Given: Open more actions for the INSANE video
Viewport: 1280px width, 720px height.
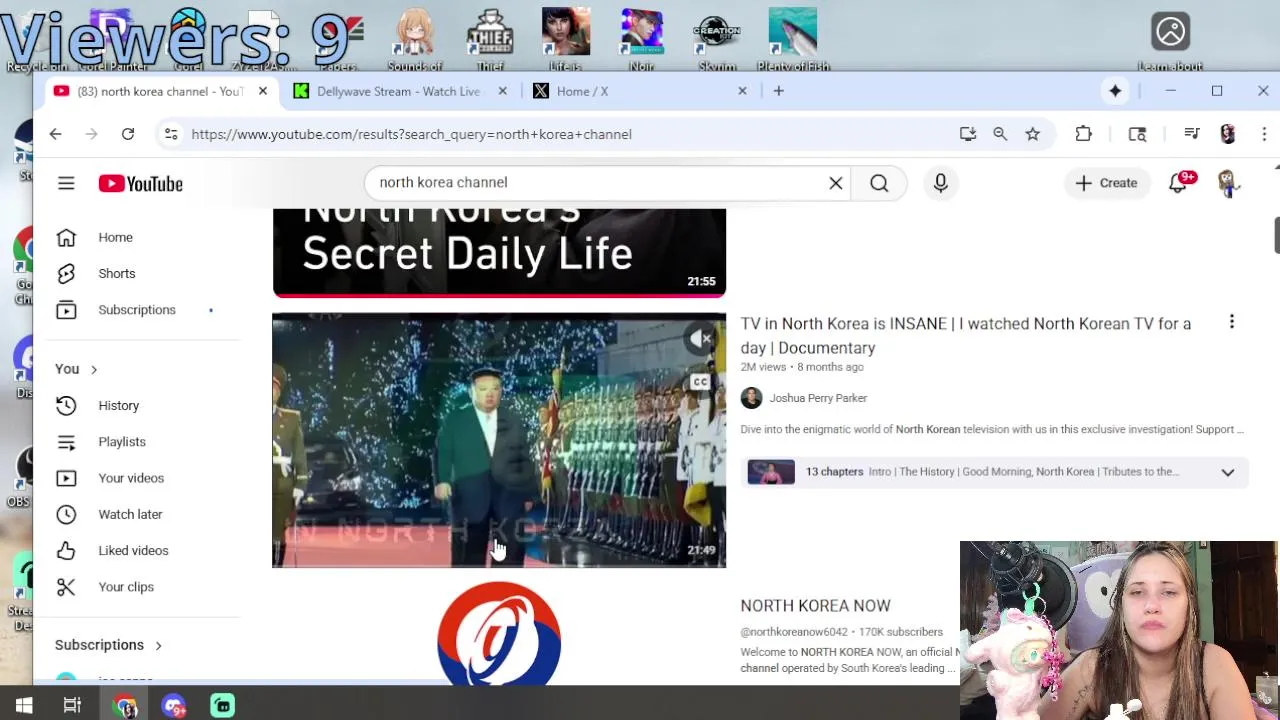Looking at the screenshot, I should pos(1232,322).
